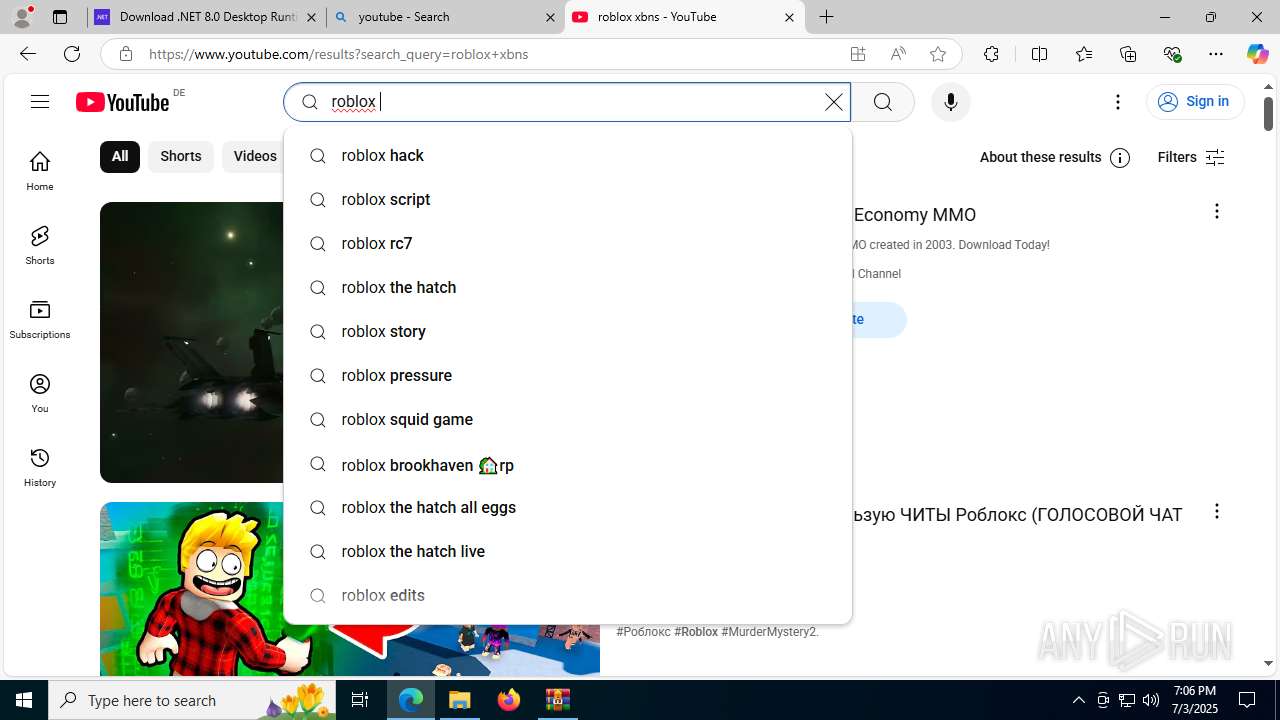Open the Filters options
This screenshot has height=720, width=1280.
(1191, 157)
